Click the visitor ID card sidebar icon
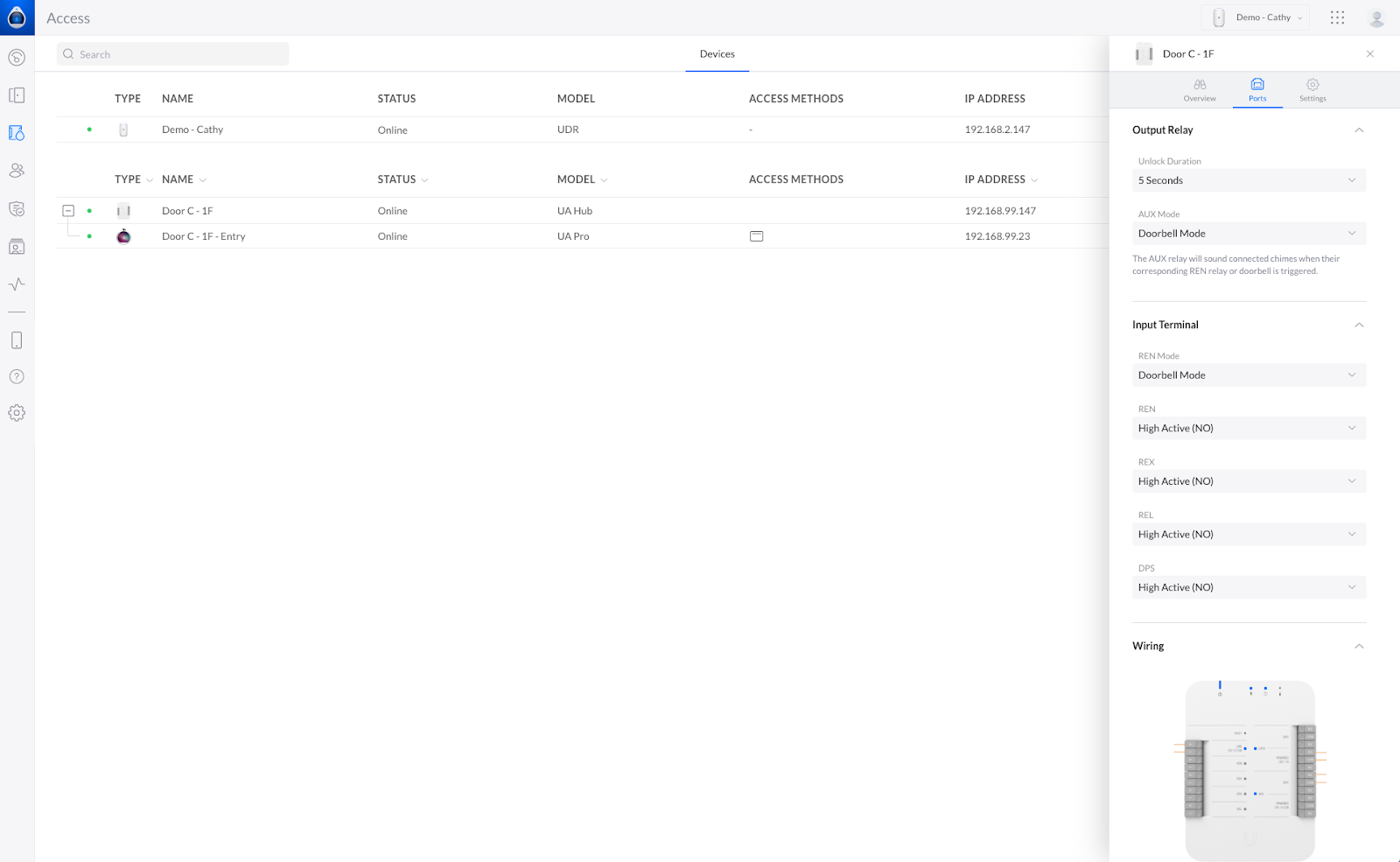The image size is (1400, 862). pyautogui.click(x=17, y=247)
